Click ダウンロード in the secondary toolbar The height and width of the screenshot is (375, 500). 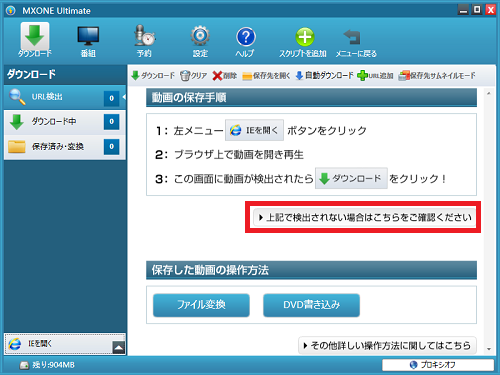pyautogui.click(x=153, y=76)
